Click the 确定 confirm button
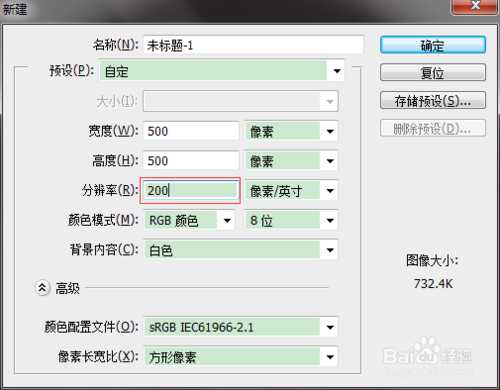The height and width of the screenshot is (390, 500). [x=433, y=45]
